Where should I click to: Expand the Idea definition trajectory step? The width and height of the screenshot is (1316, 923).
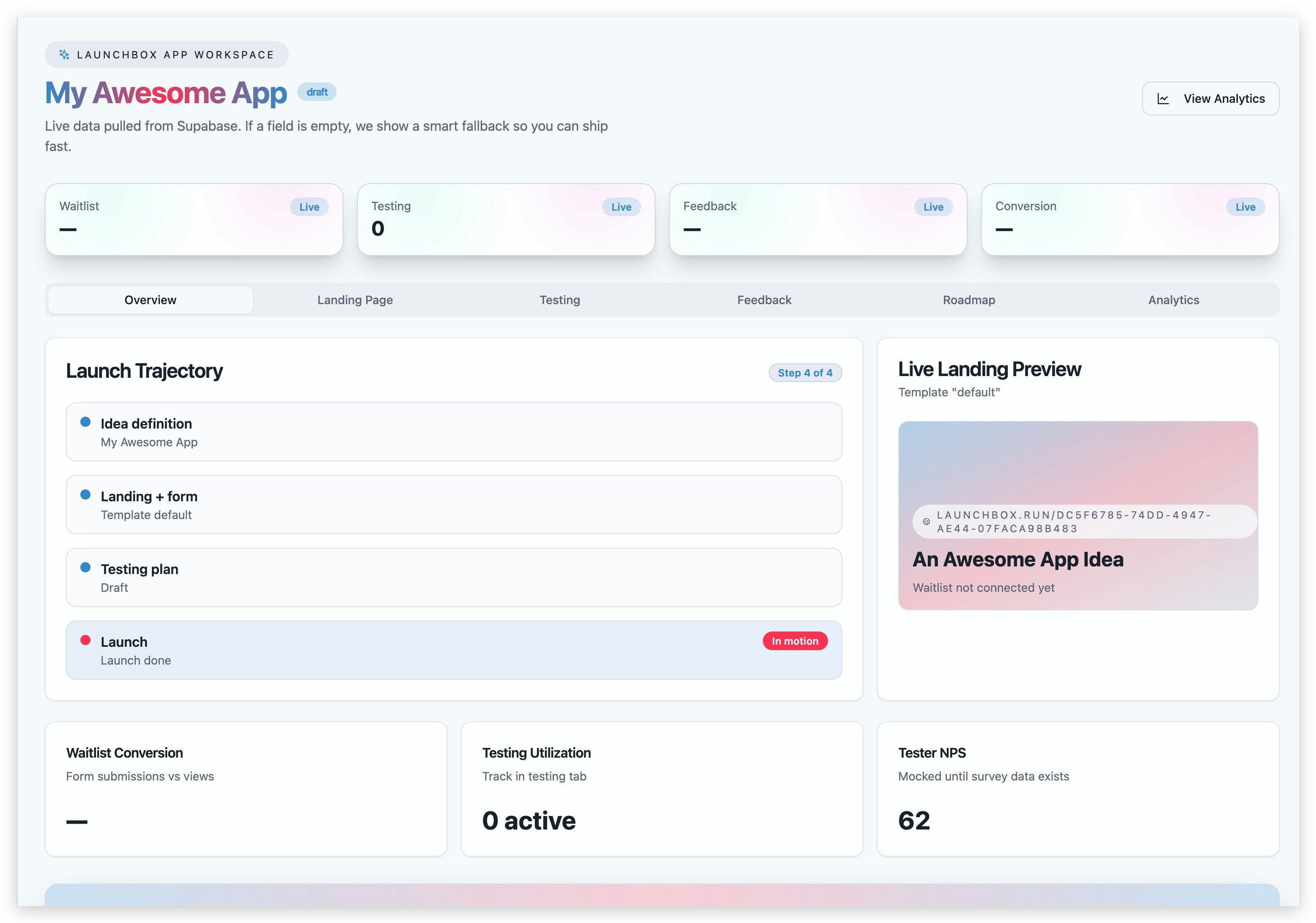(x=454, y=432)
